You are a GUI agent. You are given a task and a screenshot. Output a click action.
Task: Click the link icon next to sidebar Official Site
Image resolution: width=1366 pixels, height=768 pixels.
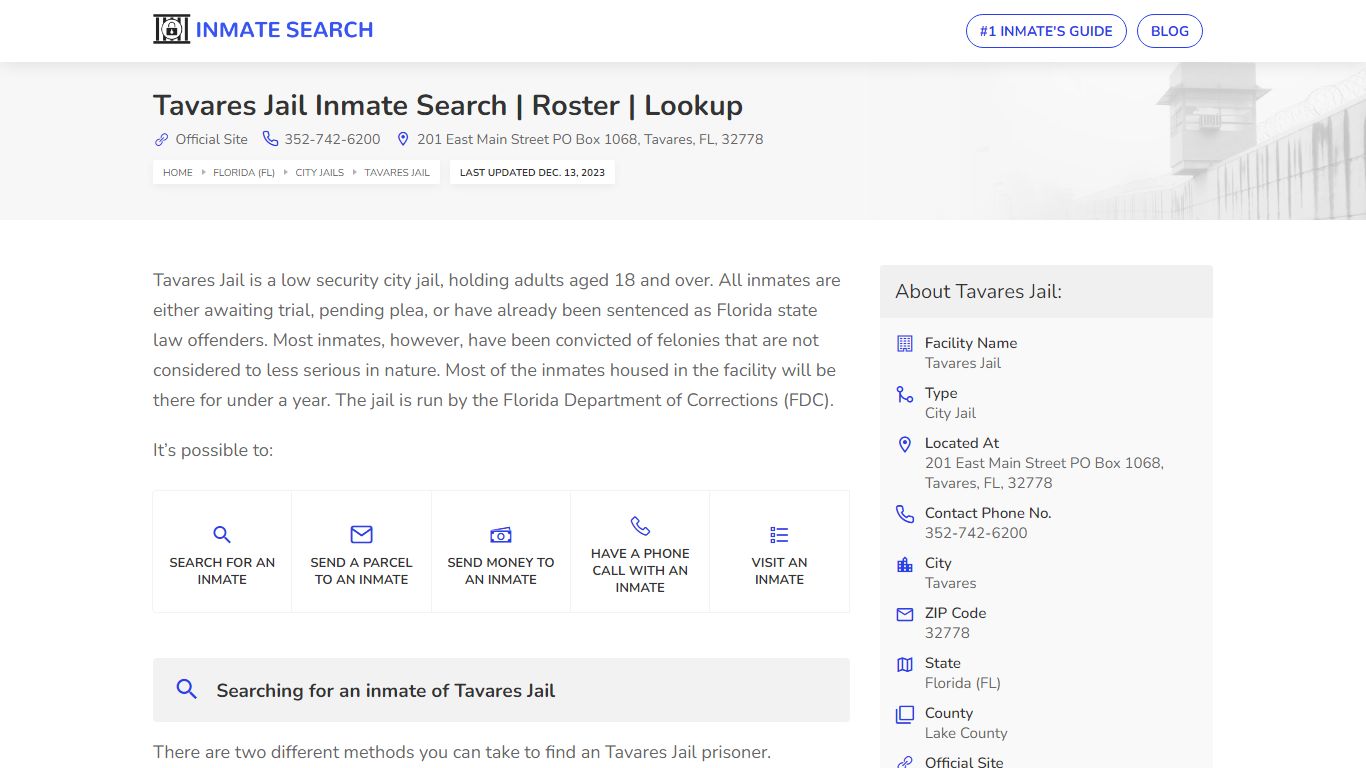coord(905,762)
